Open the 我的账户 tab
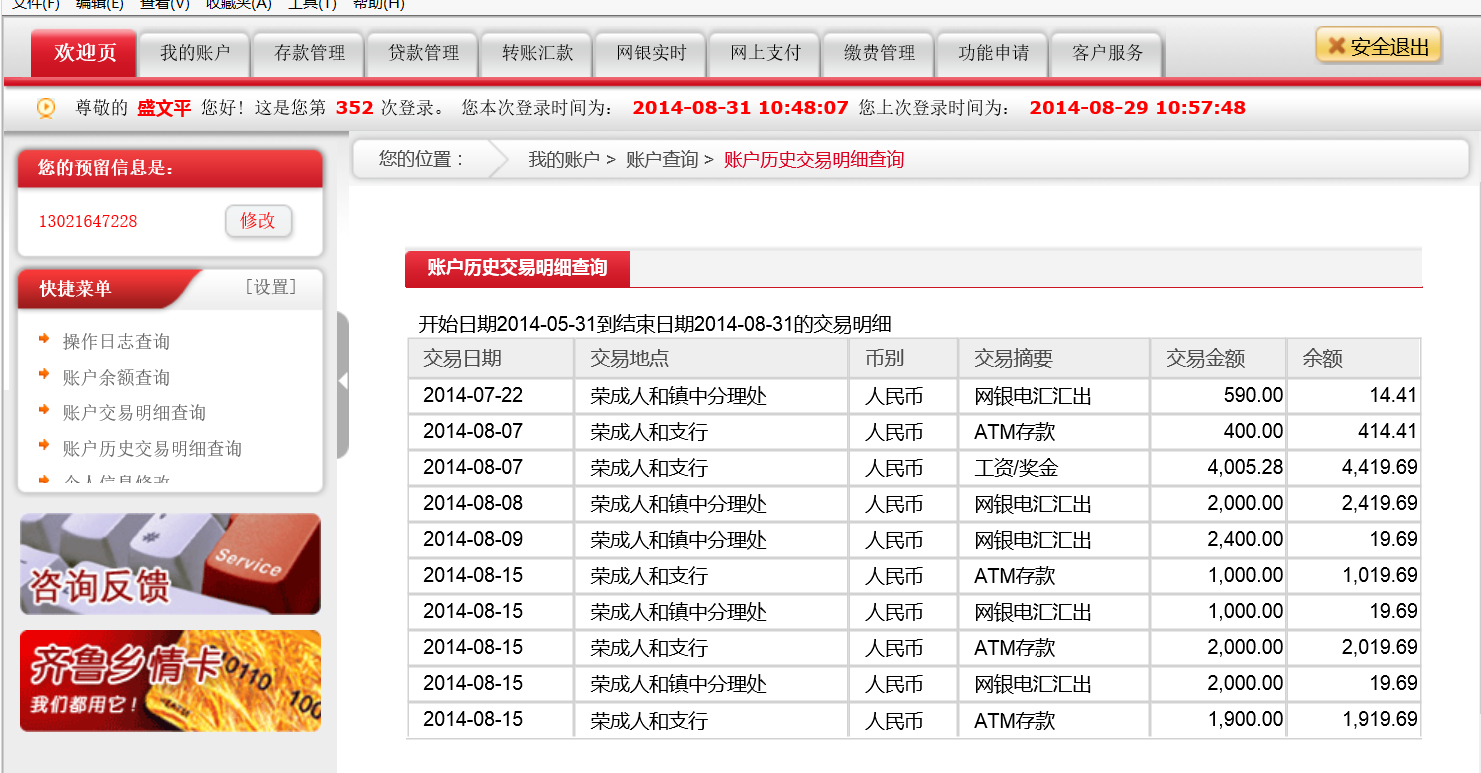 195,54
